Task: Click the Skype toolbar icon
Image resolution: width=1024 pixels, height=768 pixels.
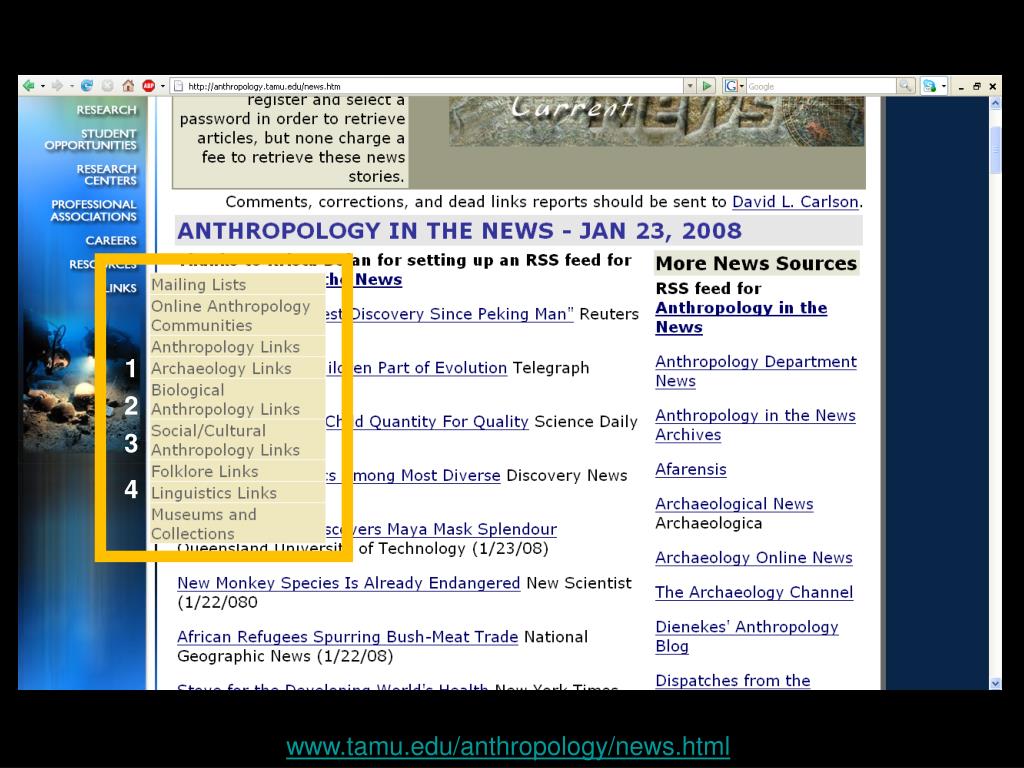Action: tap(929, 86)
